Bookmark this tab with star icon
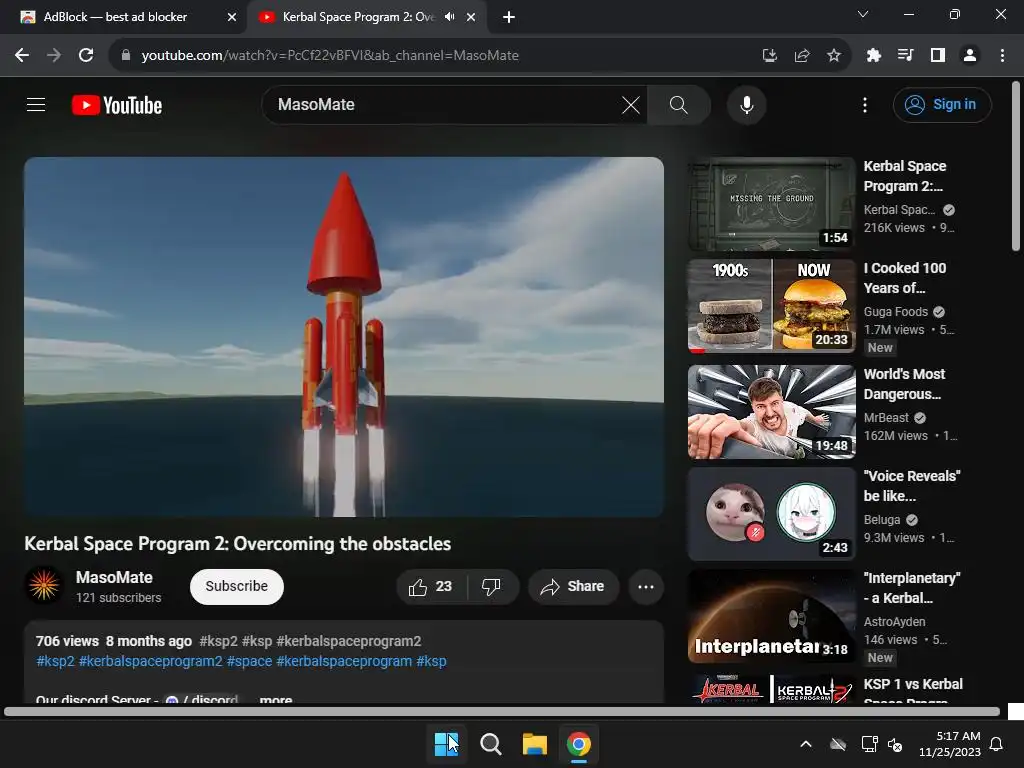The width and height of the screenshot is (1024, 768). click(833, 56)
